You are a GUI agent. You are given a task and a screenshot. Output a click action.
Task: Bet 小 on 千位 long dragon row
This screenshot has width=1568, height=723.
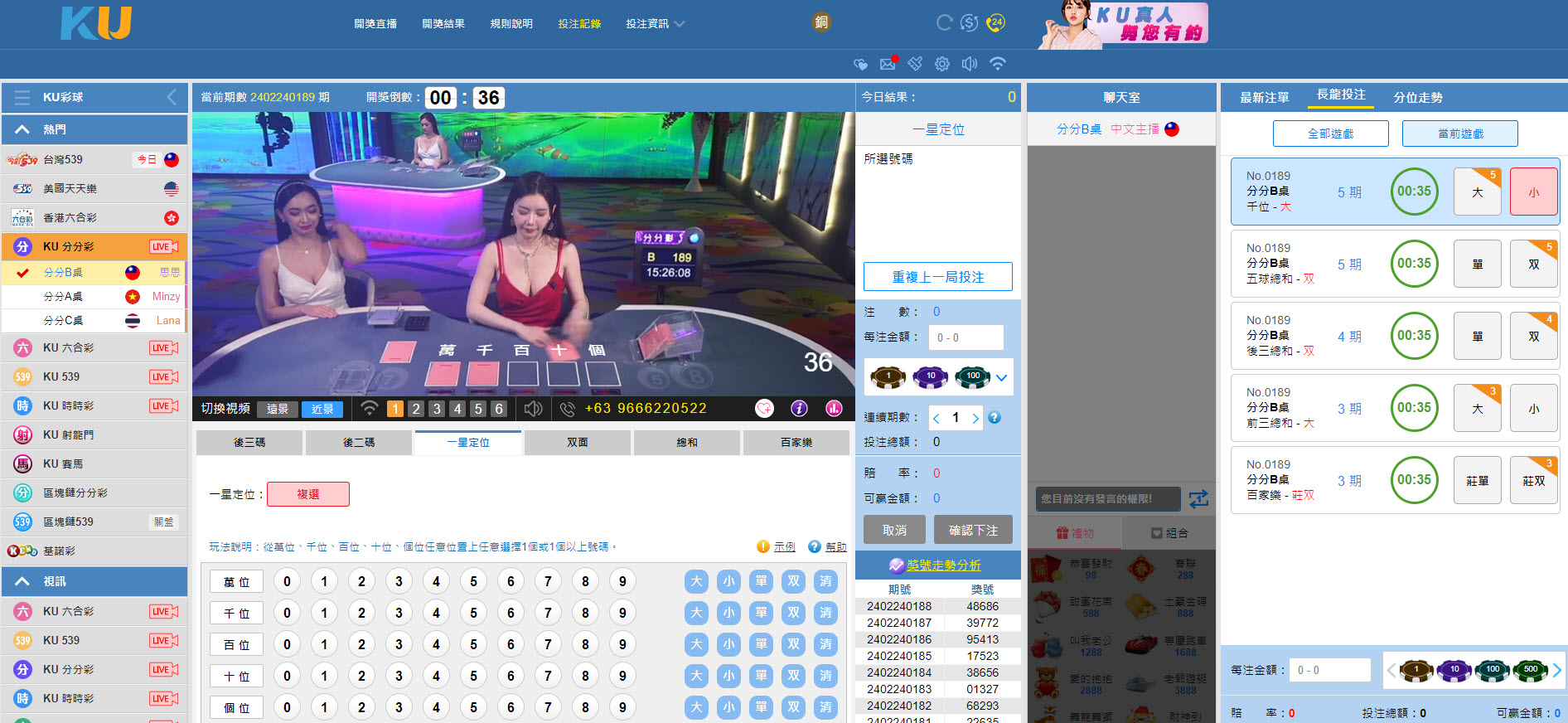[x=1534, y=192]
